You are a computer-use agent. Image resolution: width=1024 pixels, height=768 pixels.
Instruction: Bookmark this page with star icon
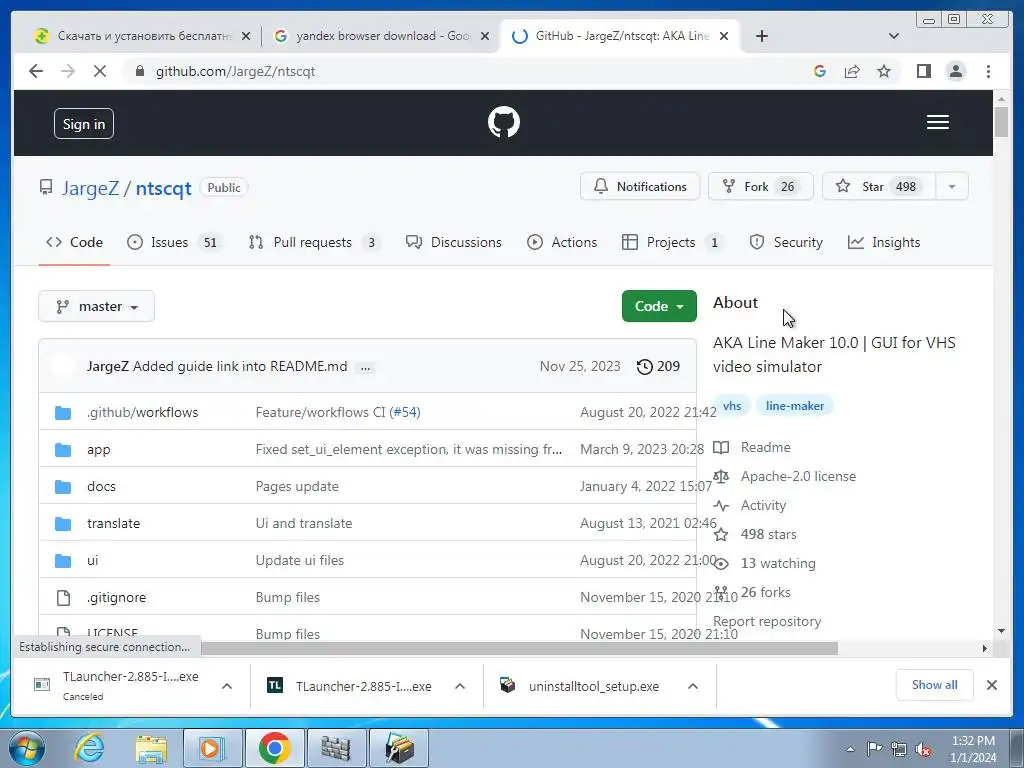pos(884,71)
